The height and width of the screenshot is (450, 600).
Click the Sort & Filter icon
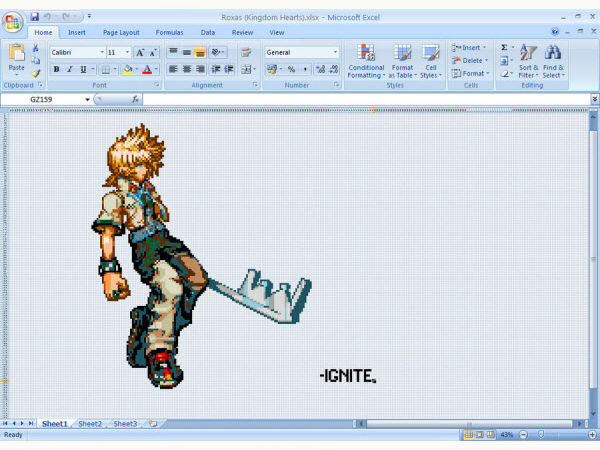click(528, 61)
